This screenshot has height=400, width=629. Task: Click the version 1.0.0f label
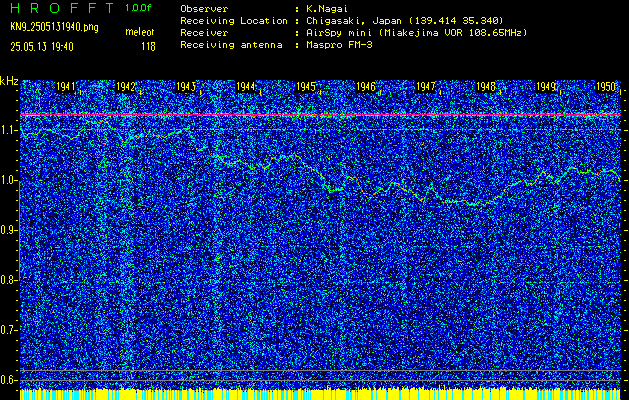point(138,8)
